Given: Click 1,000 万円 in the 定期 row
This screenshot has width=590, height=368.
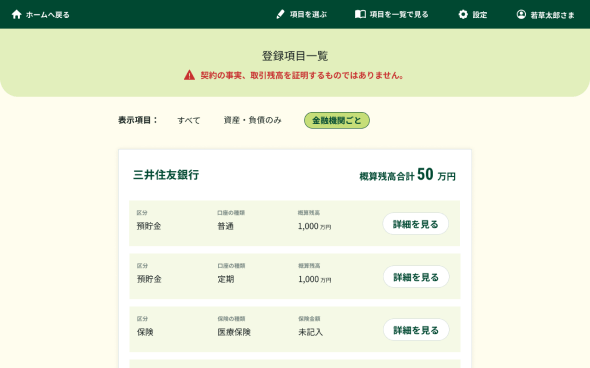Looking at the screenshot, I should point(315,279).
